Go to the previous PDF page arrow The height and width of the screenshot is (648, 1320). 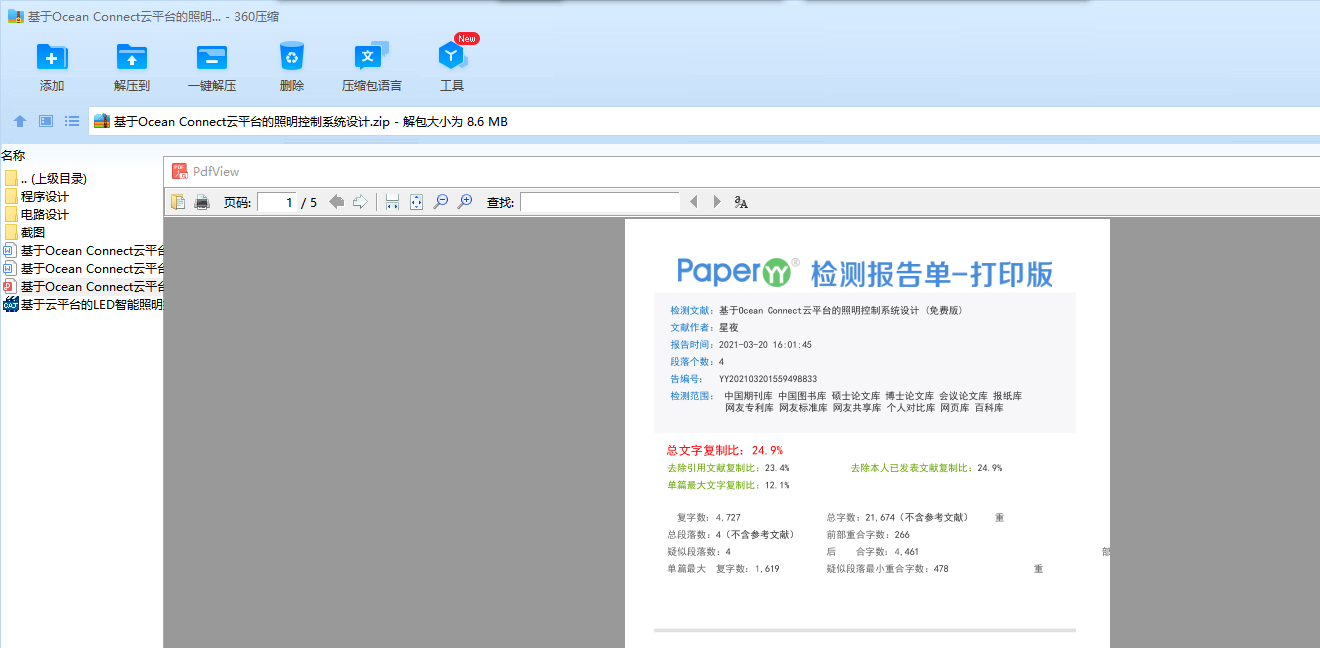click(x=337, y=202)
